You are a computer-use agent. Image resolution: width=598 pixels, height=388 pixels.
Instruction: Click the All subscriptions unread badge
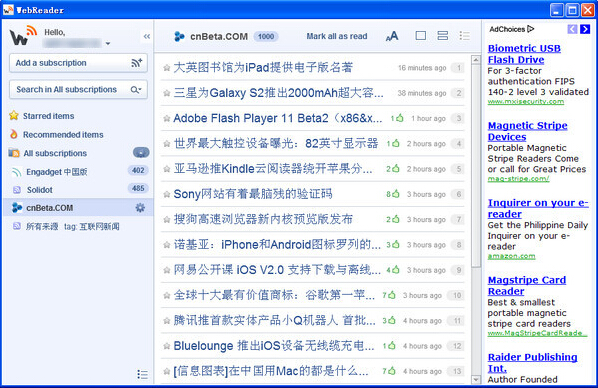(141, 153)
